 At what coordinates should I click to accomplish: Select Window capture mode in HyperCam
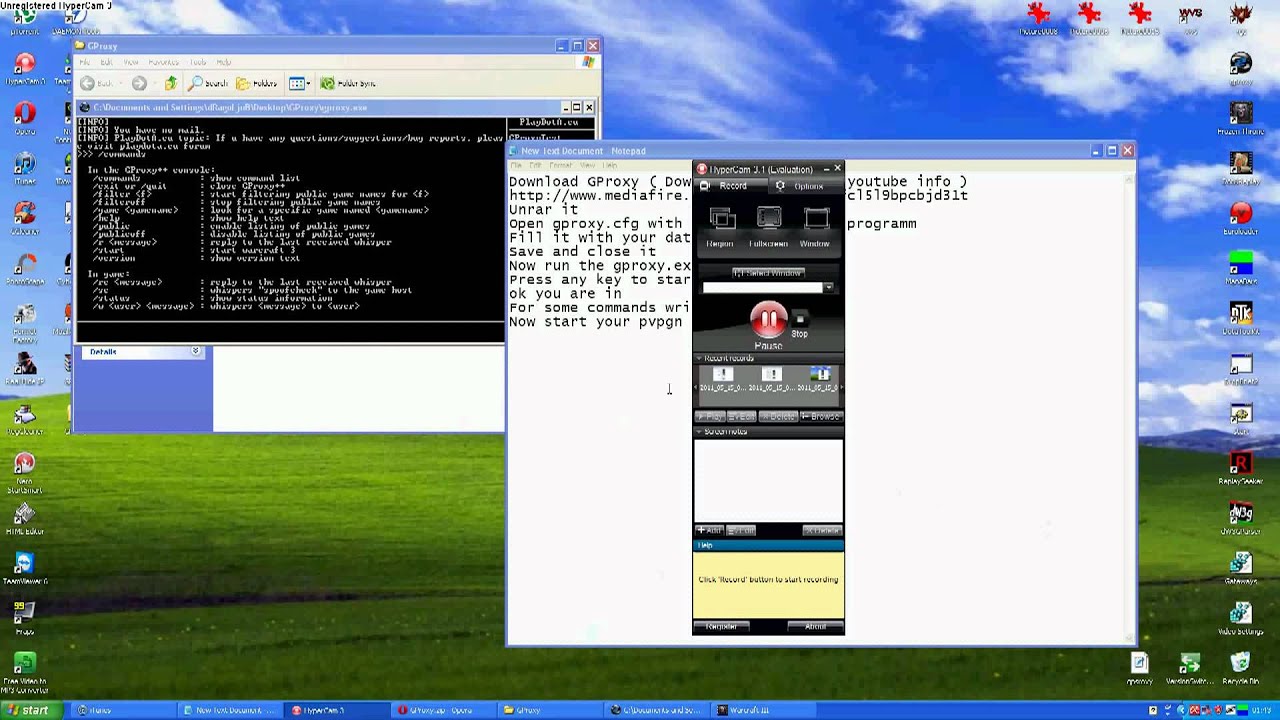(x=815, y=227)
